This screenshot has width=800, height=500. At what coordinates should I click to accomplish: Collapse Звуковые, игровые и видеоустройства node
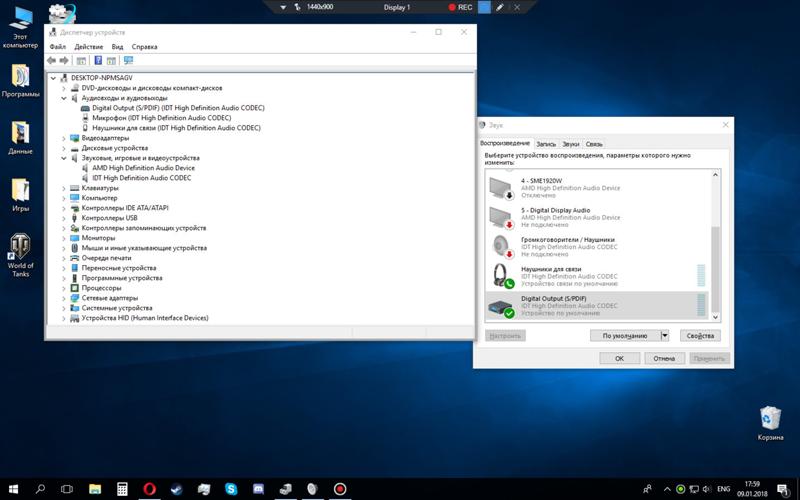pos(64,158)
